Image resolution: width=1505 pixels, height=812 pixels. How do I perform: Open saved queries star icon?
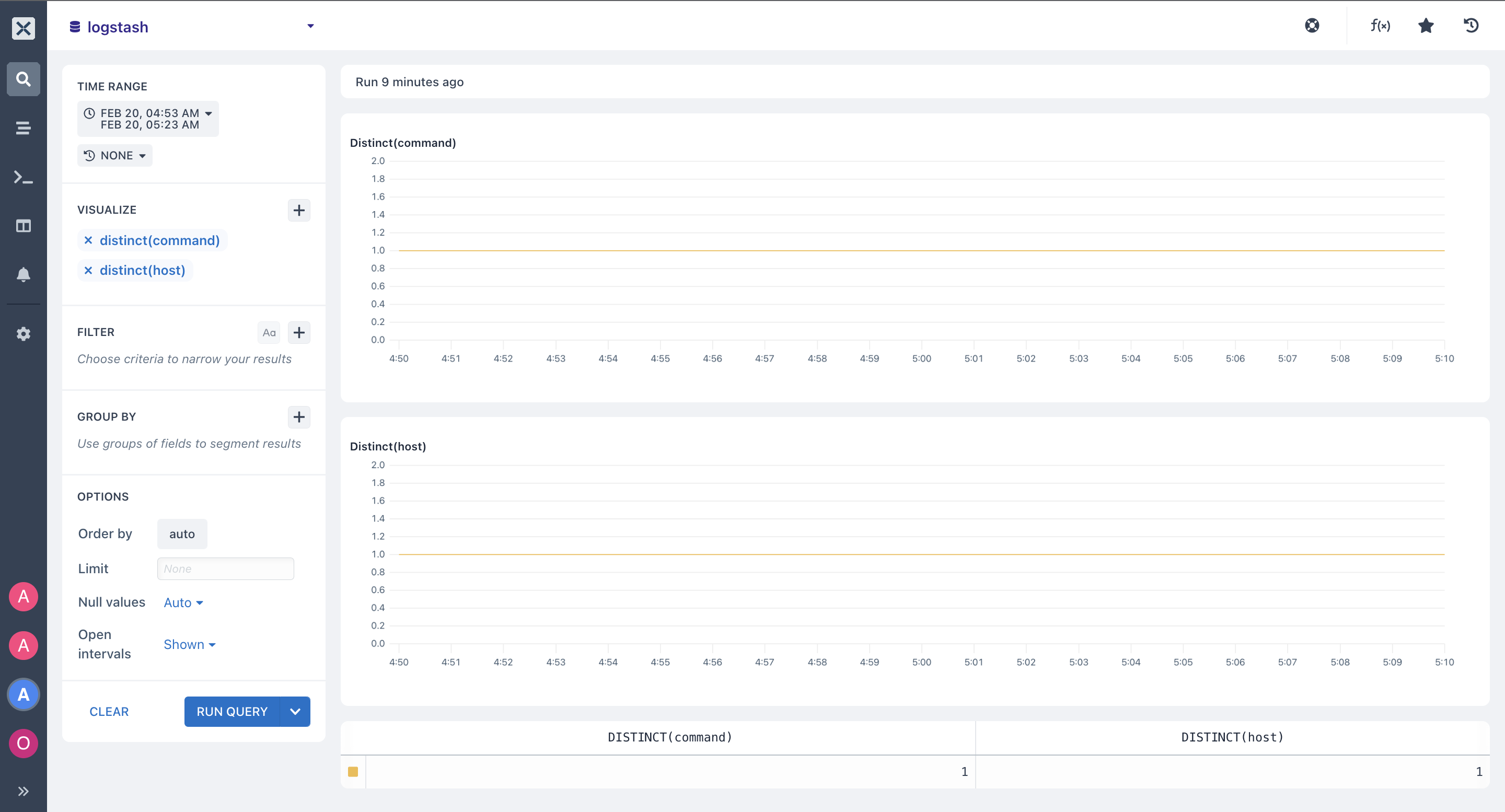[x=1426, y=25]
